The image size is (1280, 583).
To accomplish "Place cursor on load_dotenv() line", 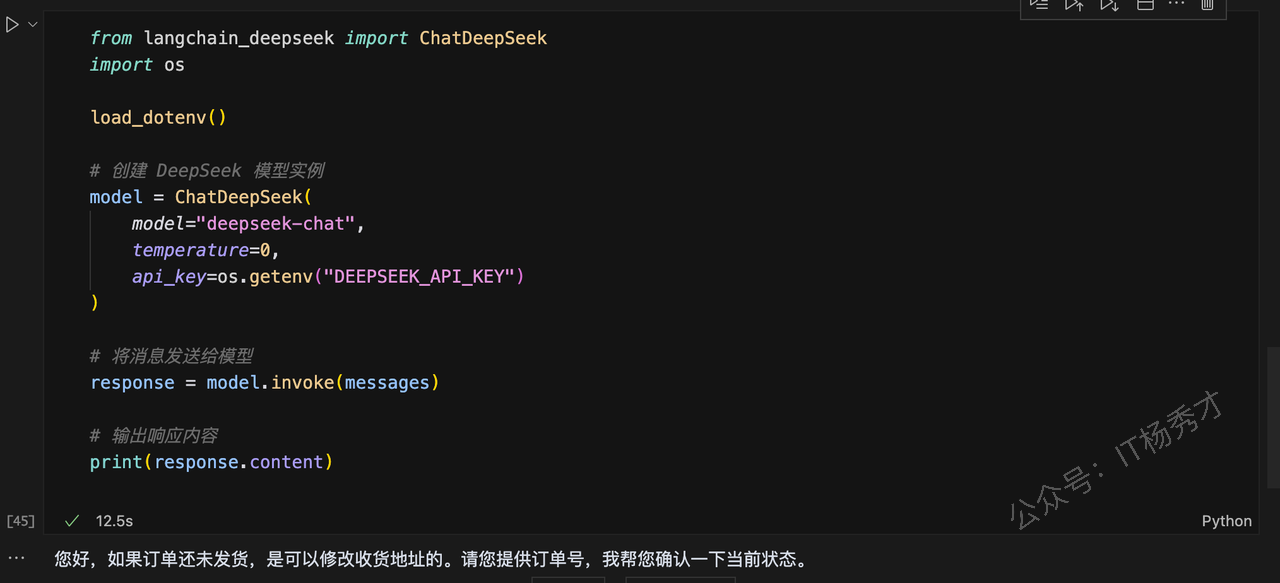I will pyautogui.click(x=158, y=117).
